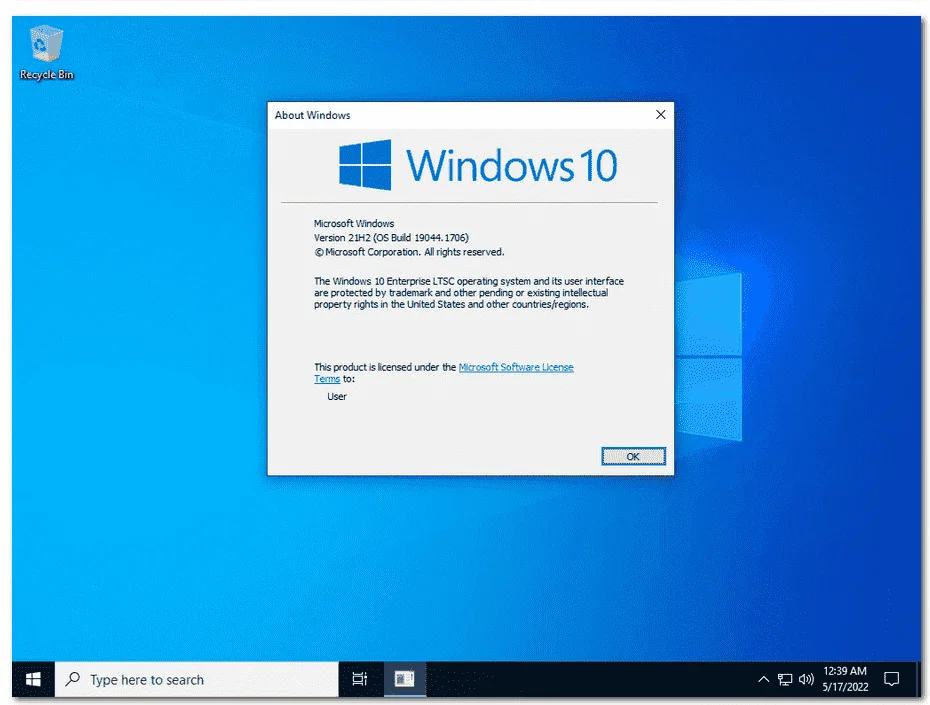Open the Windows Start menu
The height and width of the screenshot is (705, 930).
[33, 680]
